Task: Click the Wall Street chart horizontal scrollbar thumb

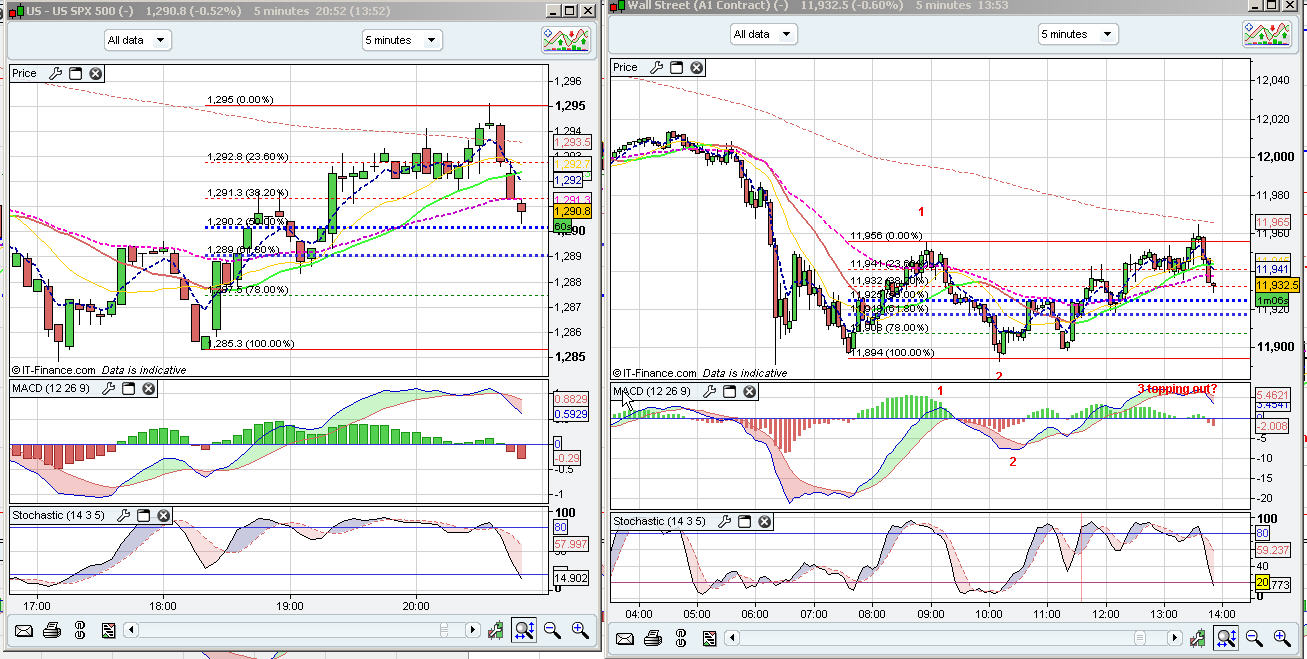Action: tap(1140, 637)
